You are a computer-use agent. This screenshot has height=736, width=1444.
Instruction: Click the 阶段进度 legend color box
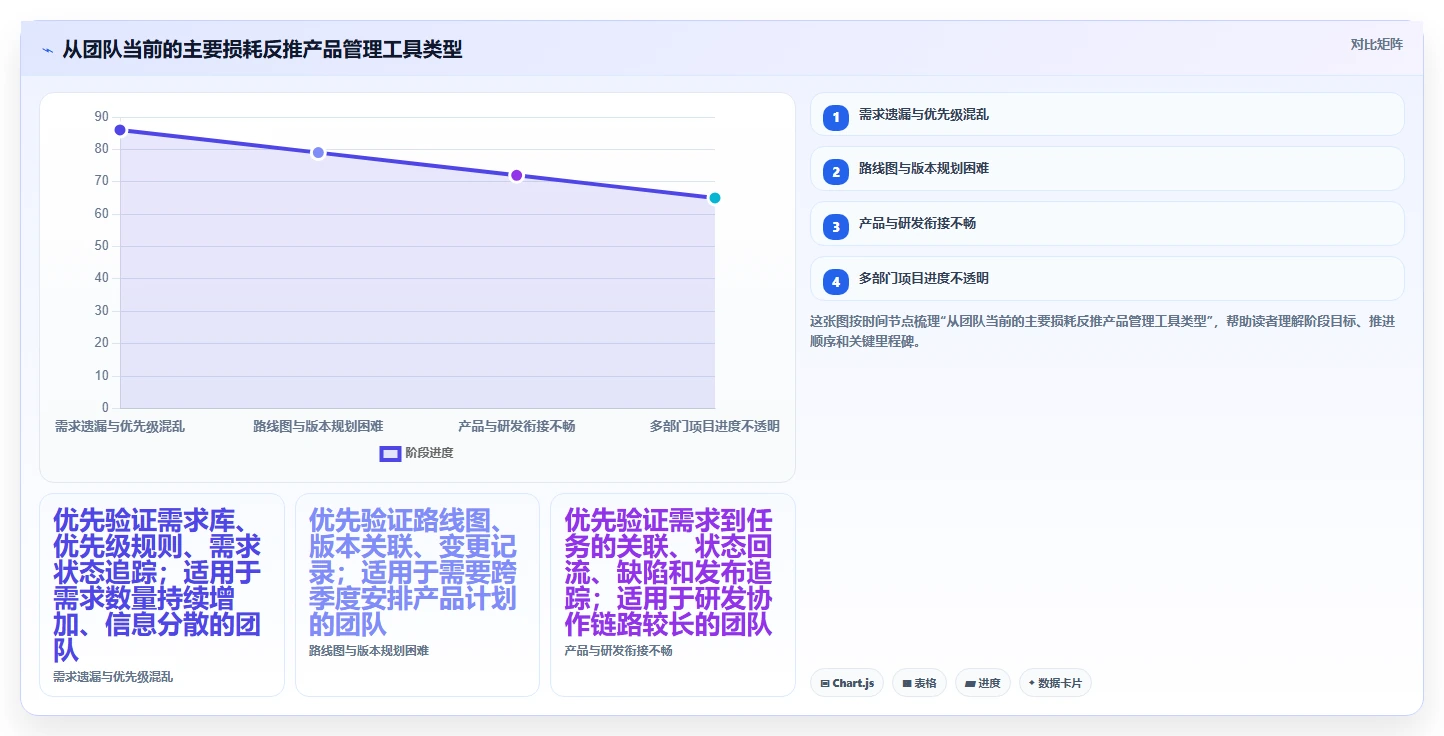(x=390, y=454)
